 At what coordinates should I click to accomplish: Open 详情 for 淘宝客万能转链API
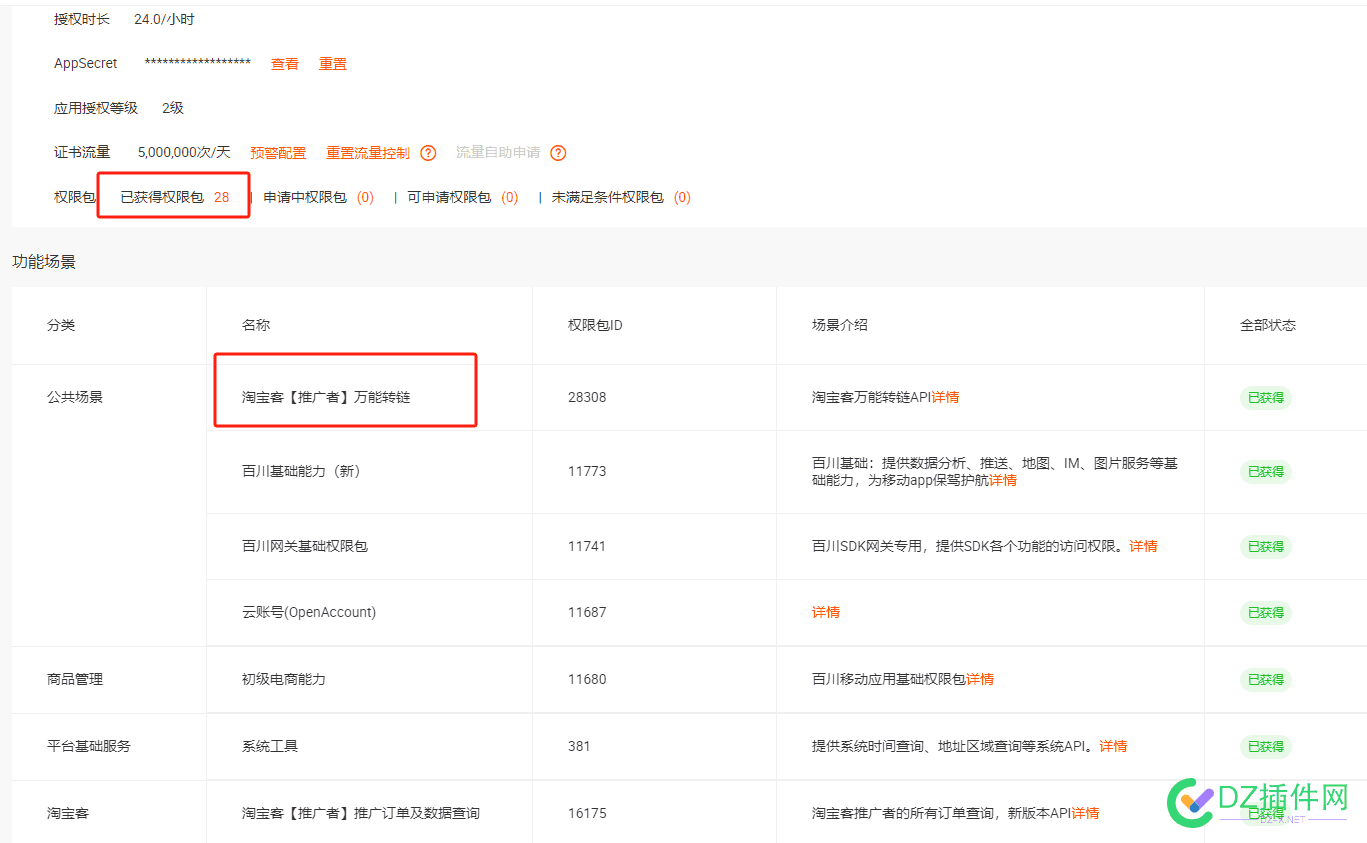pos(946,397)
